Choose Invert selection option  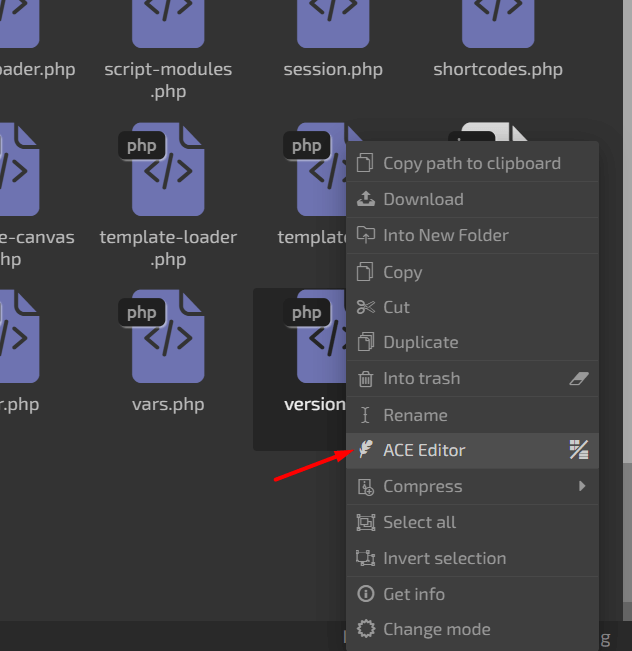[x=444, y=558]
